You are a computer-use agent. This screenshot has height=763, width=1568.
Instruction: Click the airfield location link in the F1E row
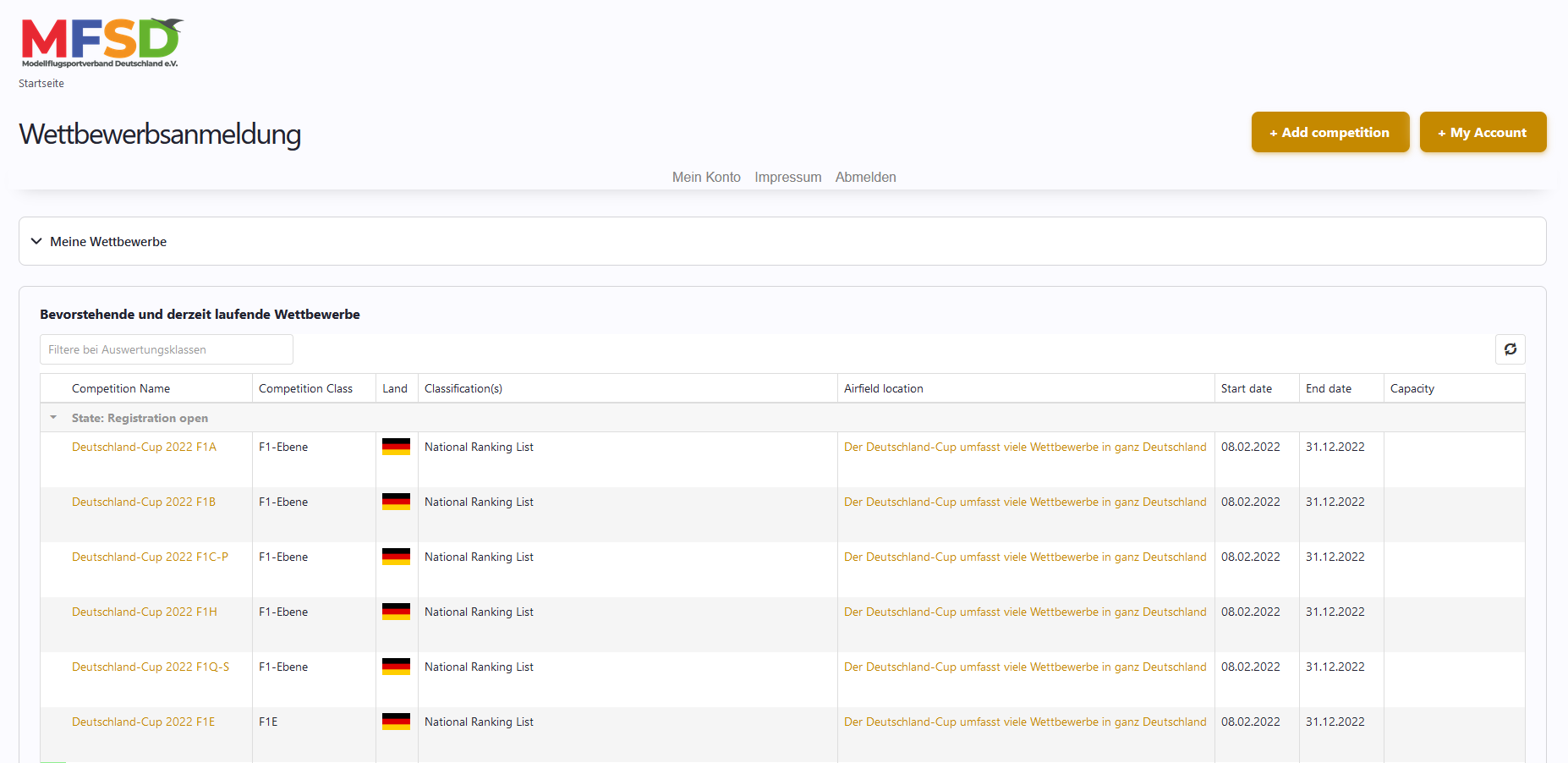tap(1025, 722)
